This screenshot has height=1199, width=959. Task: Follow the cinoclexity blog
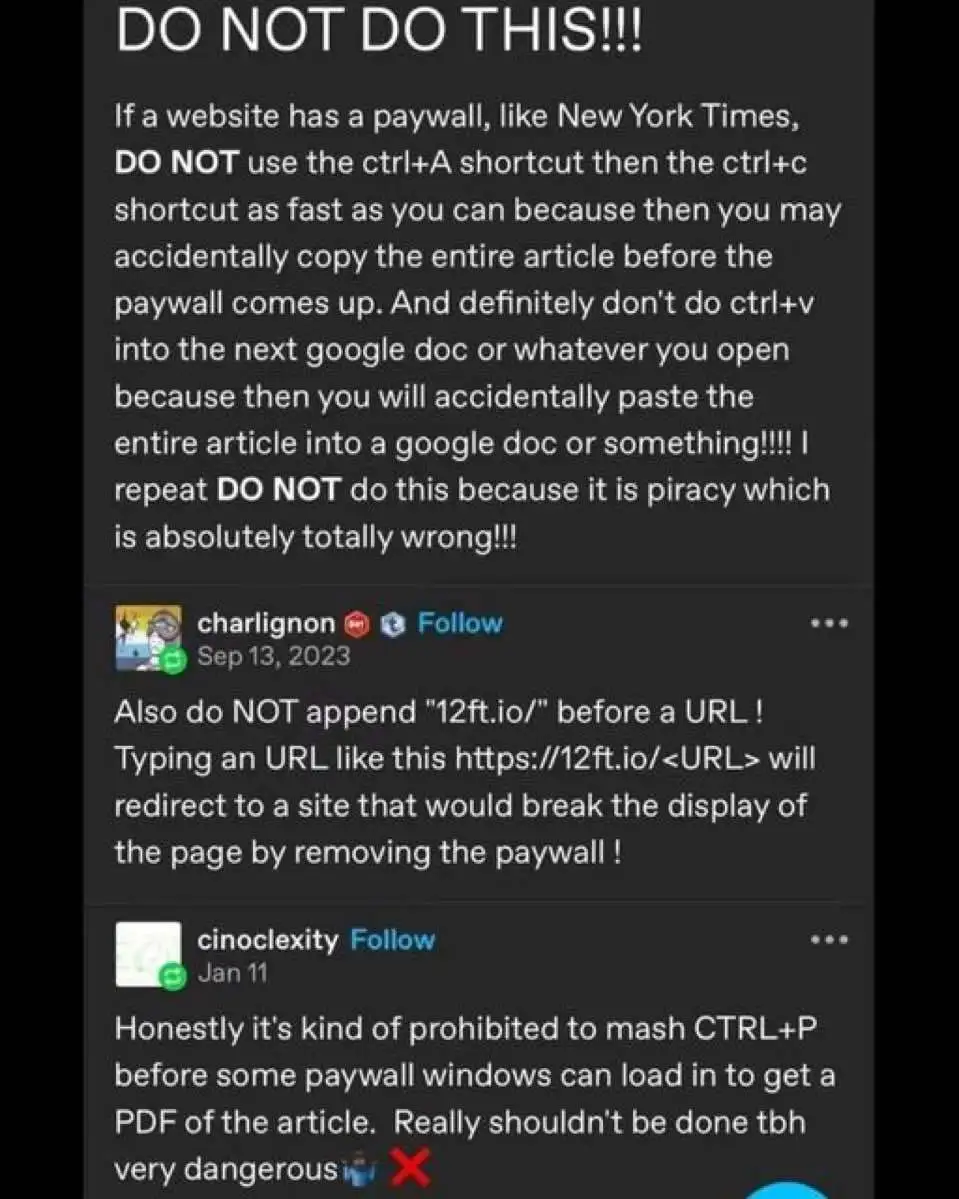point(392,940)
